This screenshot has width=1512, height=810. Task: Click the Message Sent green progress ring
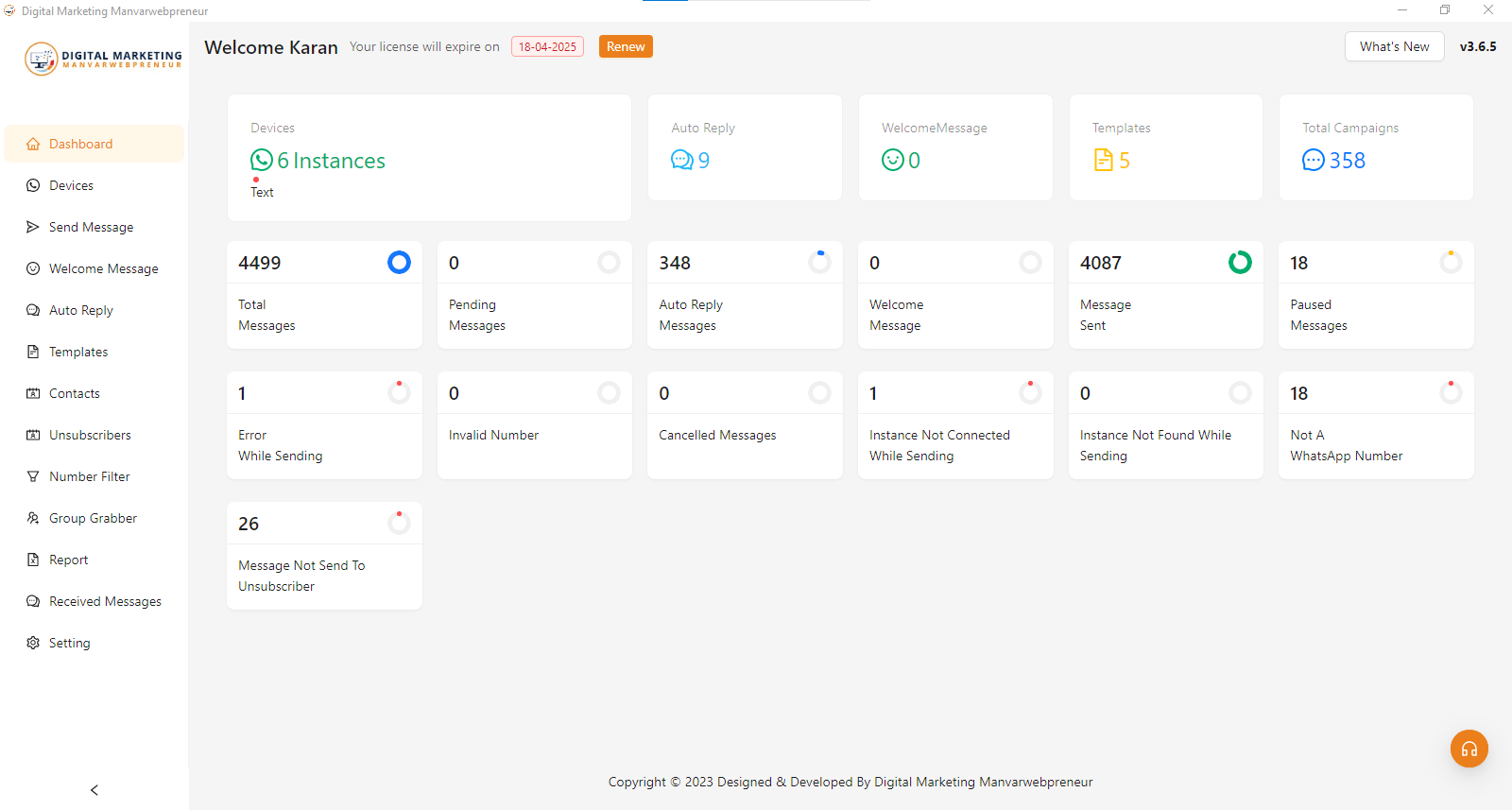pyautogui.click(x=1240, y=263)
